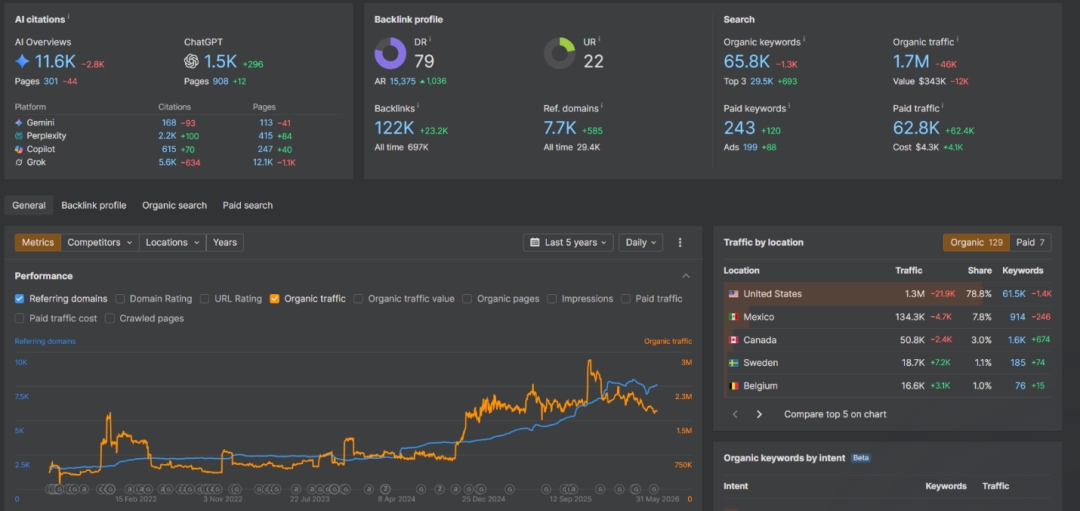Enable Crawled pages checkbox
The height and width of the screenshot is (511, 1080).
coord(110,319)
